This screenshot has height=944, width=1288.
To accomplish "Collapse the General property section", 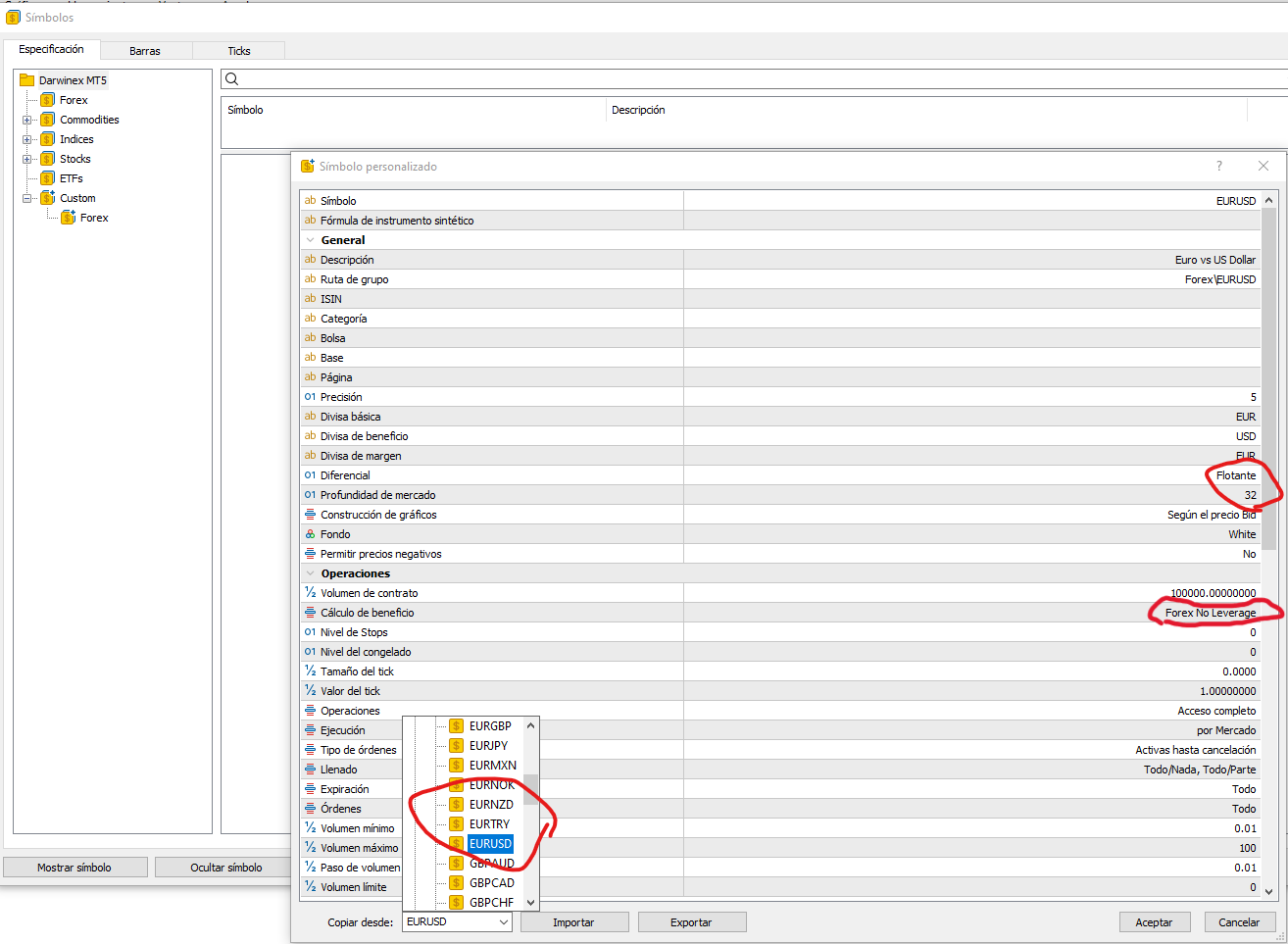I will (x=311, y=240).
